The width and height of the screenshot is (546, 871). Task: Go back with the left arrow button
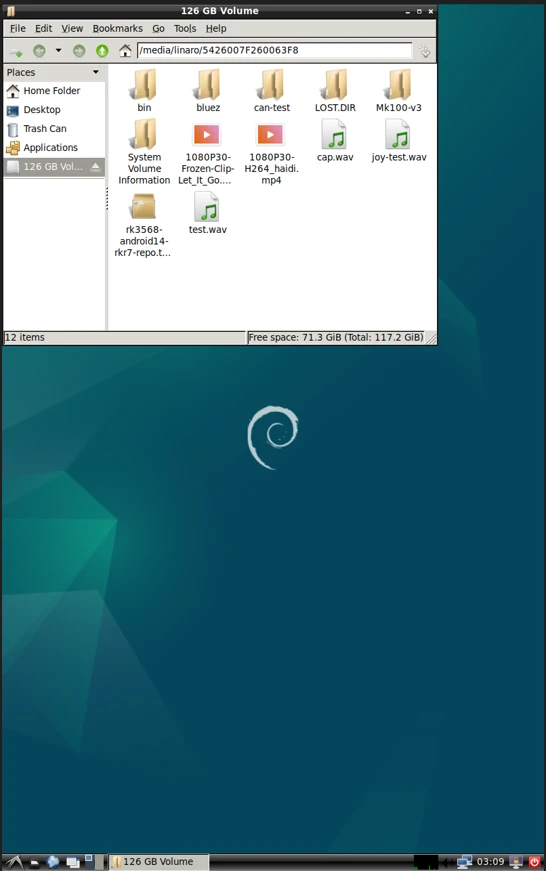pos(39,51)
